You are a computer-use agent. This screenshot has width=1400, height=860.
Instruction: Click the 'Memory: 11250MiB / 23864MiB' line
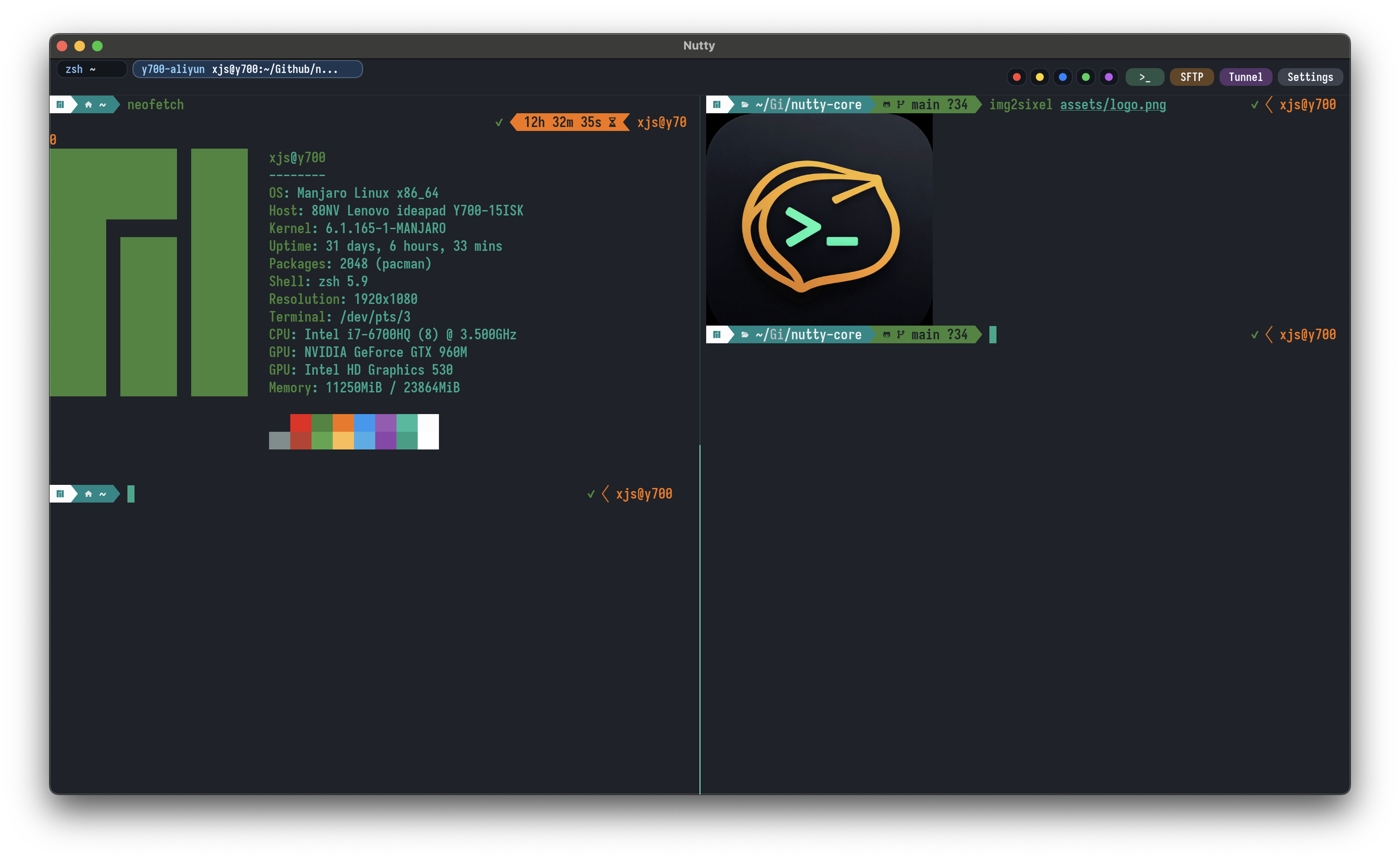point(364,388)
